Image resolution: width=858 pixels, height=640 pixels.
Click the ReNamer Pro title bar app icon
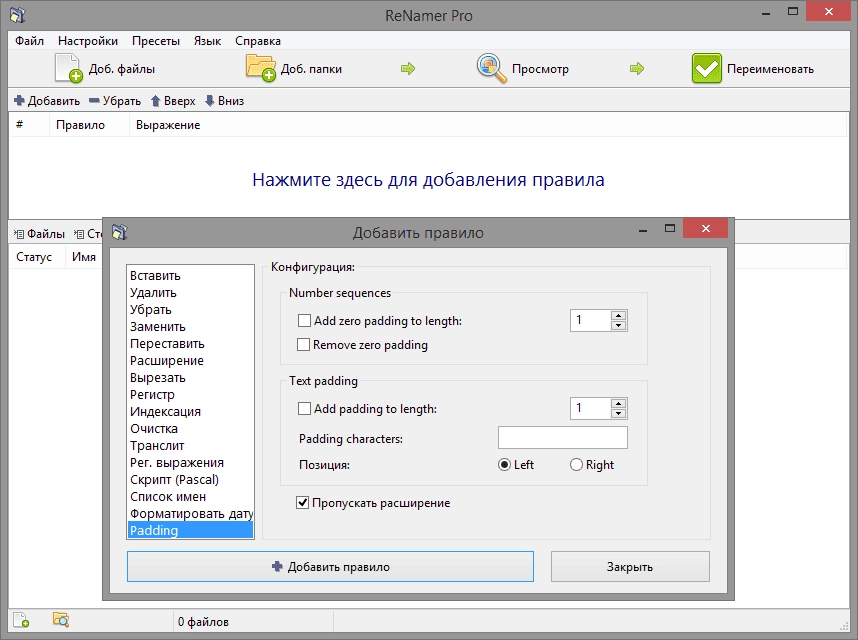pos(18,15)
